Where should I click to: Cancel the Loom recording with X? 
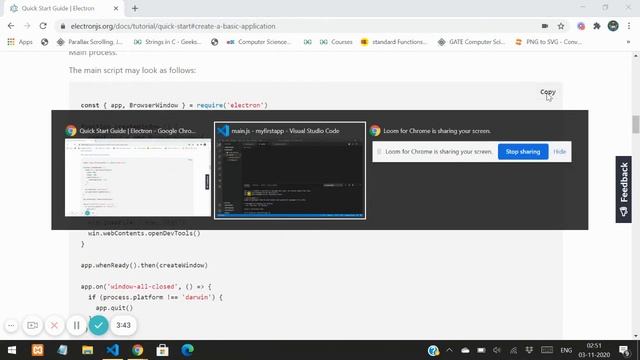click(x=54, y=325)
